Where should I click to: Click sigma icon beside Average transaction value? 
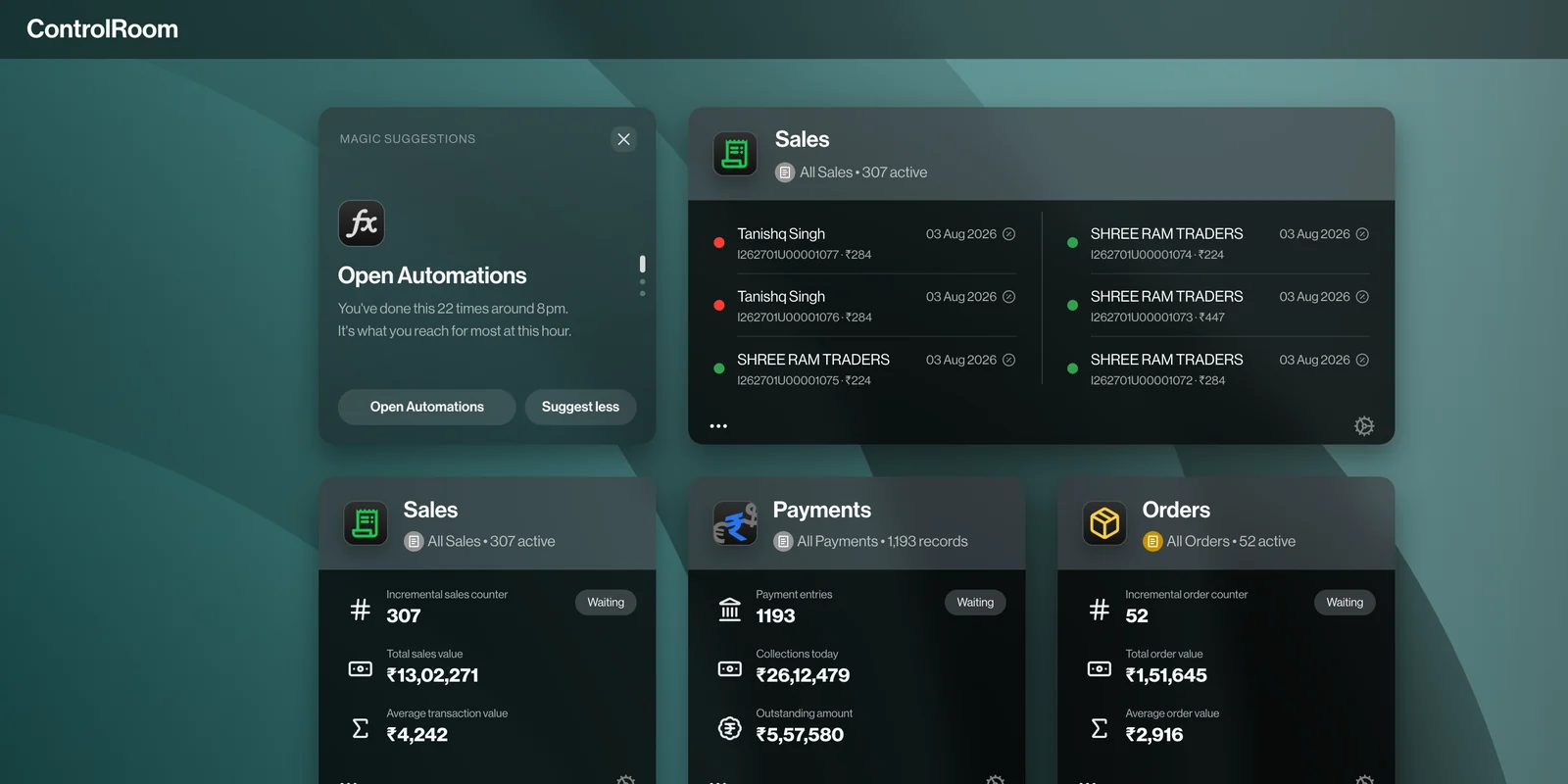(361, 728)
